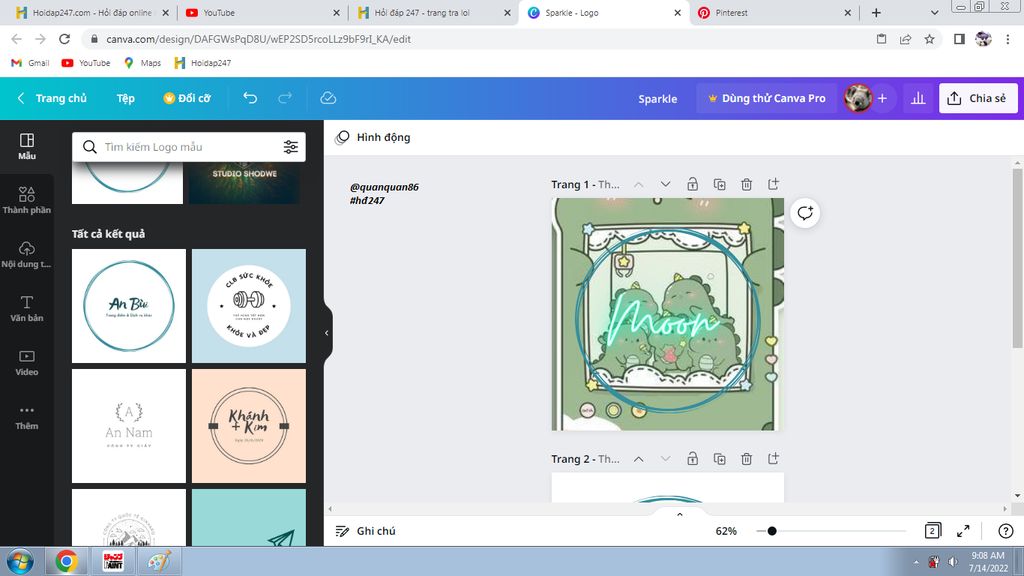The width and height of the screenshot is (1024, 576).
Task: Click the Tìm kiếm Logo mẫu search field
Action: point(189,147)
